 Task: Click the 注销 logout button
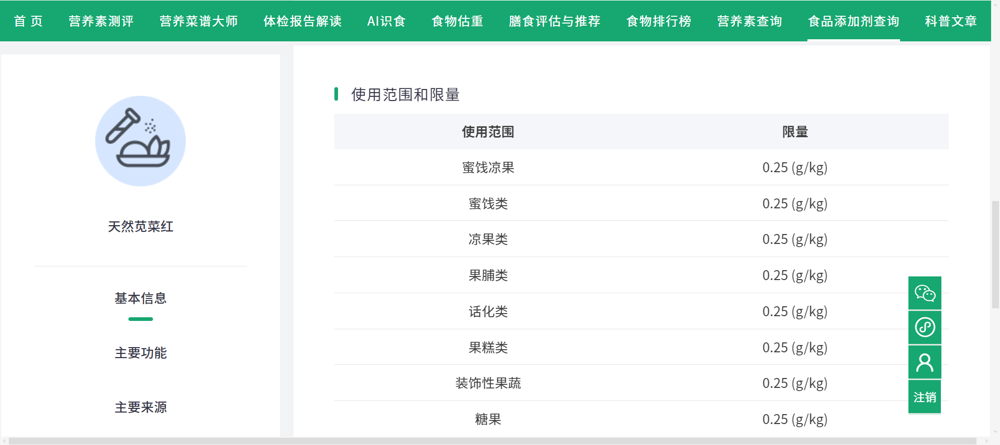click(925, 397)
